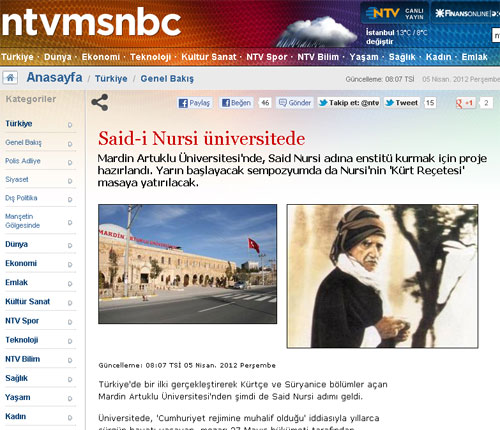Select Teknoloji from the top menu
500x430 pixels.
pos(150,57)
